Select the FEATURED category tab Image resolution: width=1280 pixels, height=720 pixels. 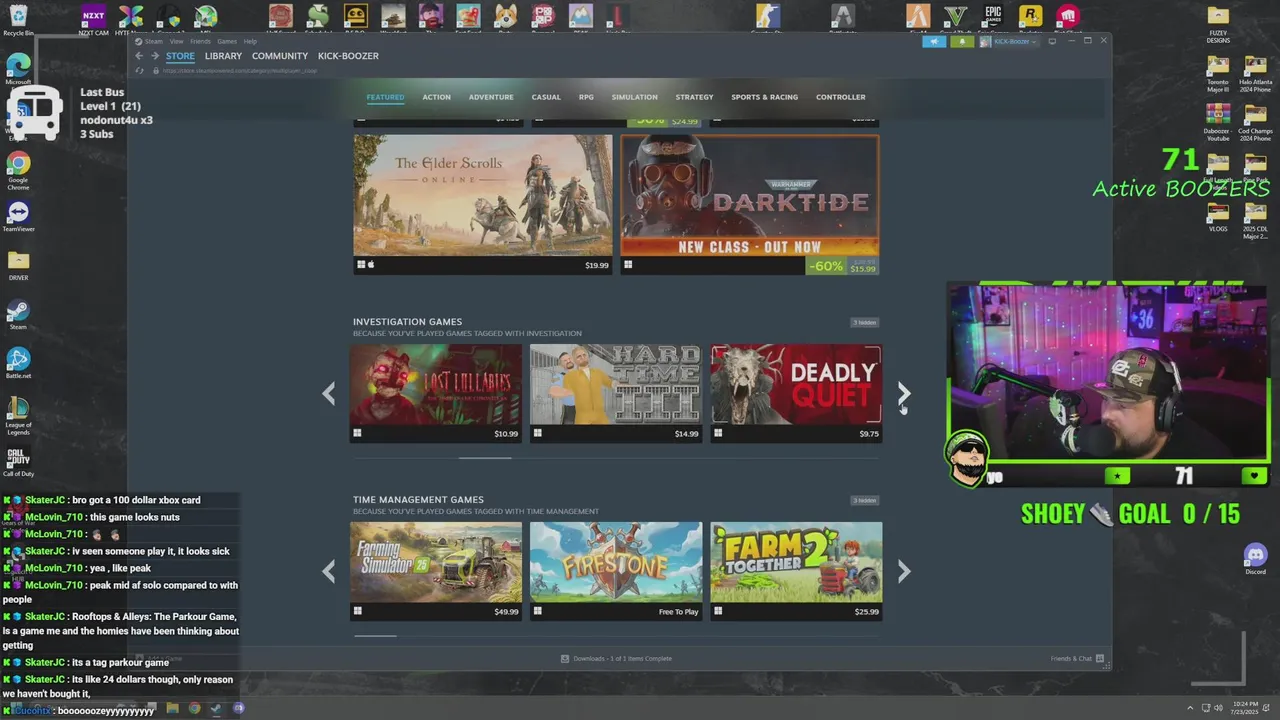pos(385,97)
